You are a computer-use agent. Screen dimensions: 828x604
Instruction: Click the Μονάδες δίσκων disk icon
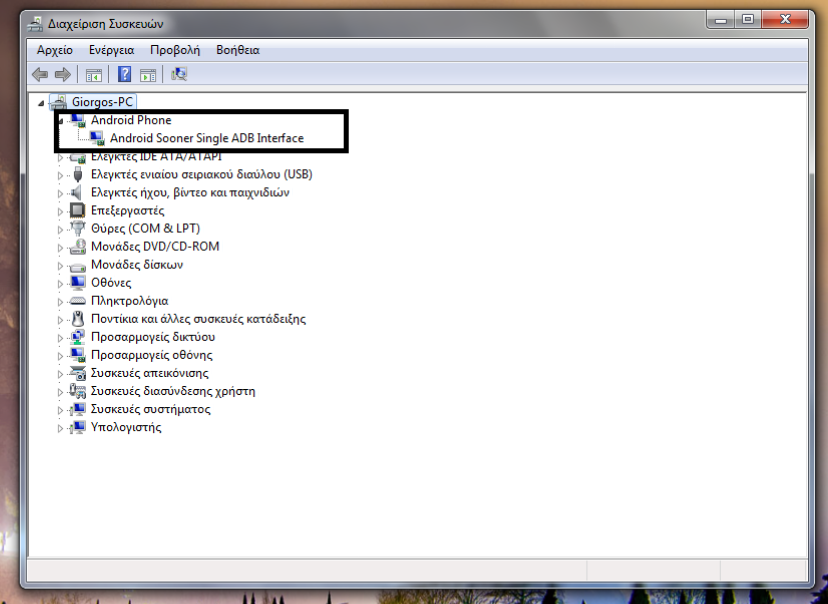click(78, 266)
